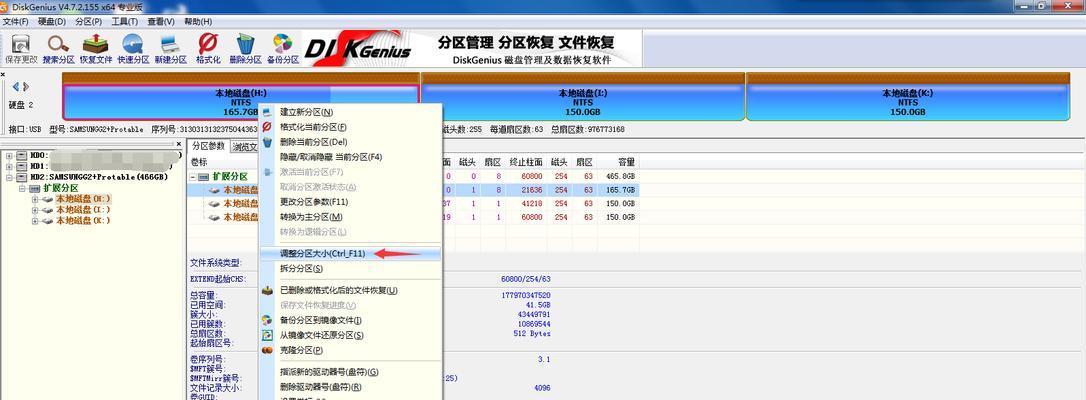The image size is (1086, 400).
Task: Choose 隐藏/取消隐藏 当前分区(F4) menu entry
Action: pyautogui.click(x=350, y=157)
